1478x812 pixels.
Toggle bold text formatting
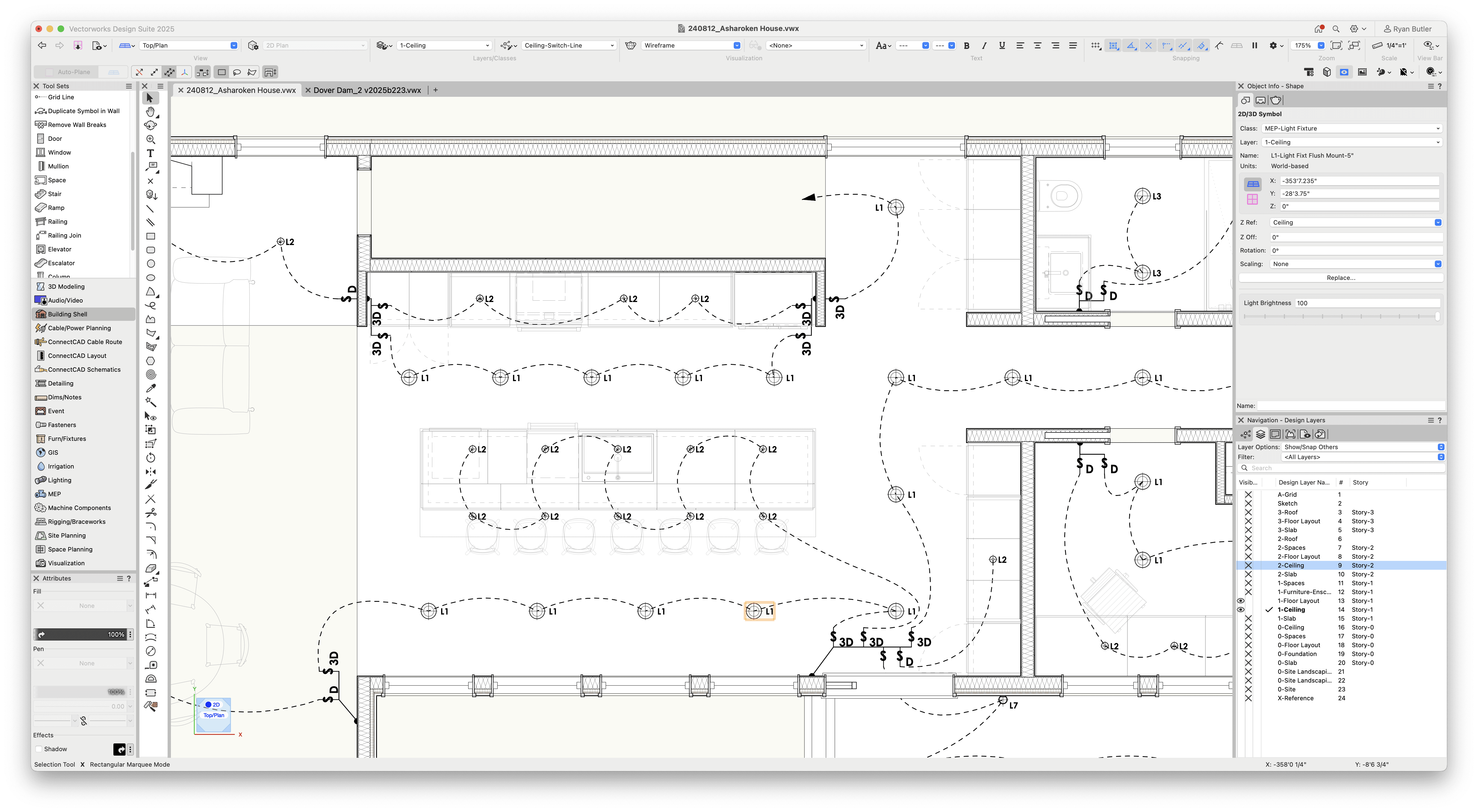966,45
